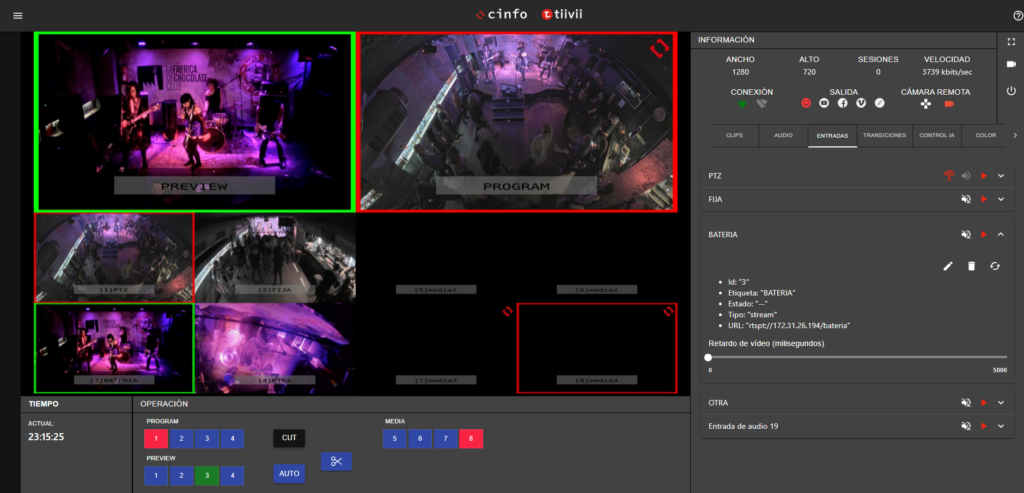Click the power icon in right sidebar
The width and height of the screenshot is (1024, 493).
[1011, 90]
